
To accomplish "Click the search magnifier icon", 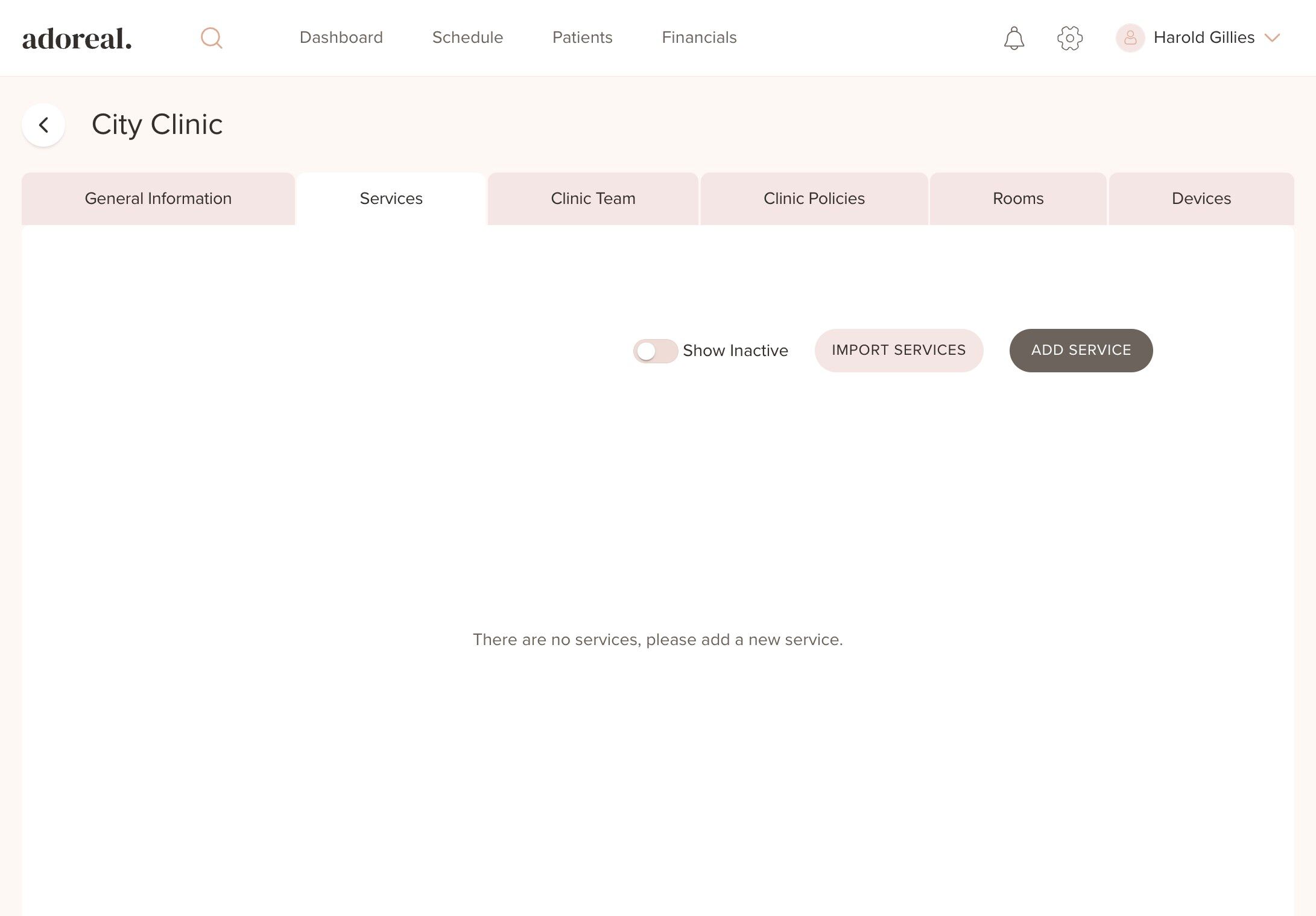I will coord(211,38).
